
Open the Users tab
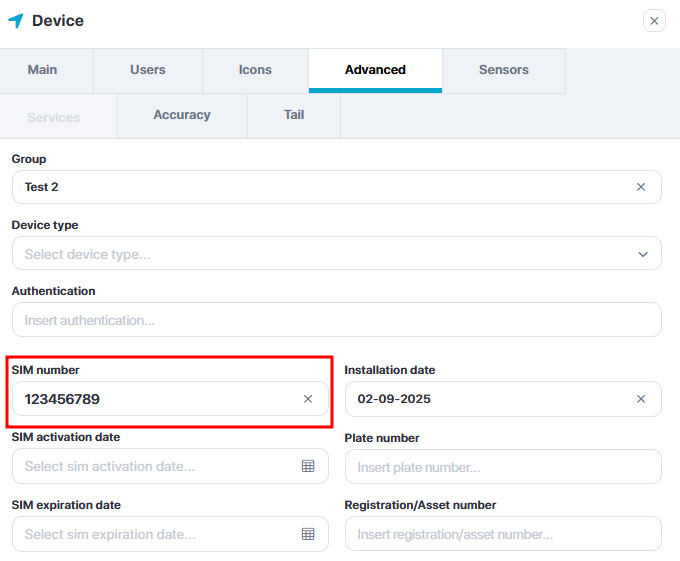148,70
